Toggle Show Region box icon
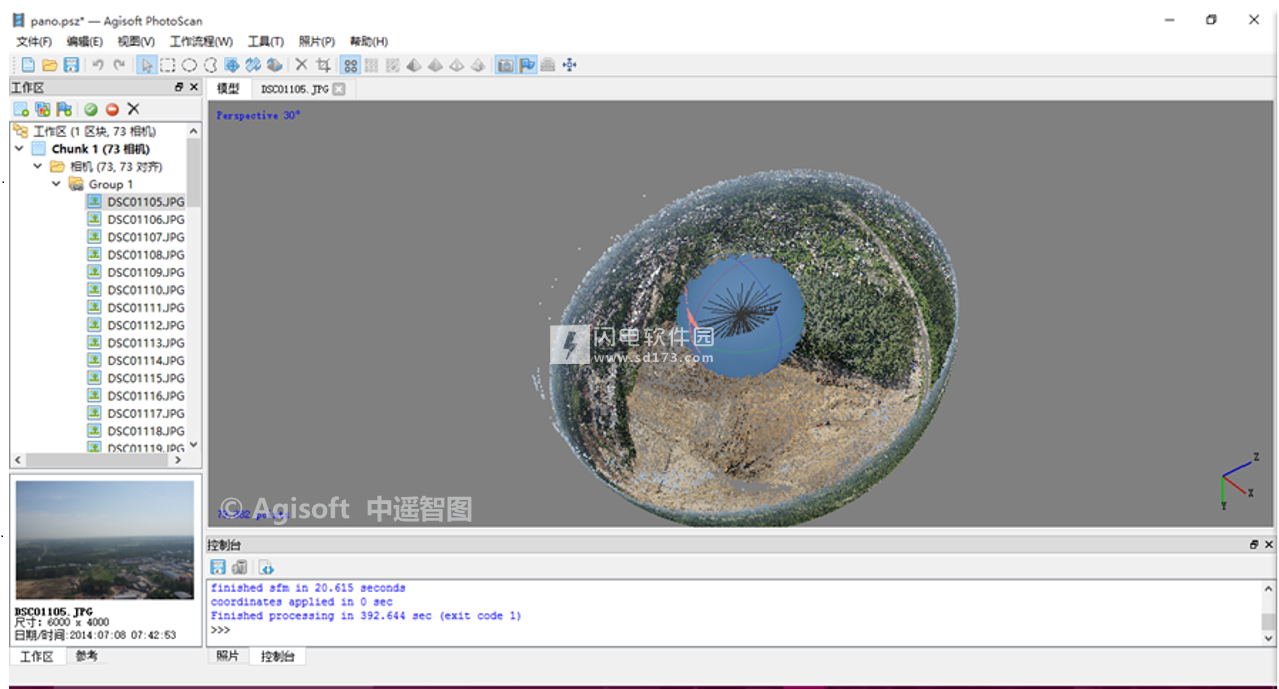Screen dimensions: 1279x689 [548, 65]
